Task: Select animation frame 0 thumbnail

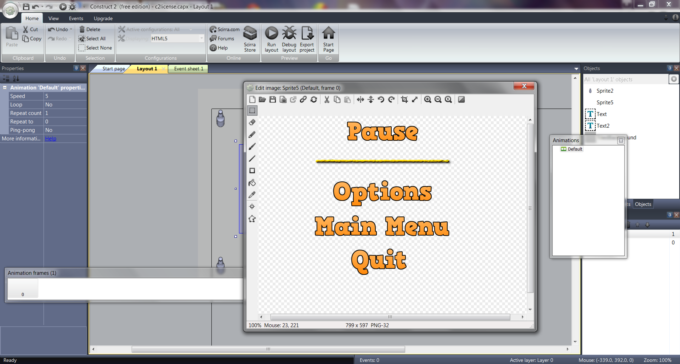Action: [x=23, y=289]
